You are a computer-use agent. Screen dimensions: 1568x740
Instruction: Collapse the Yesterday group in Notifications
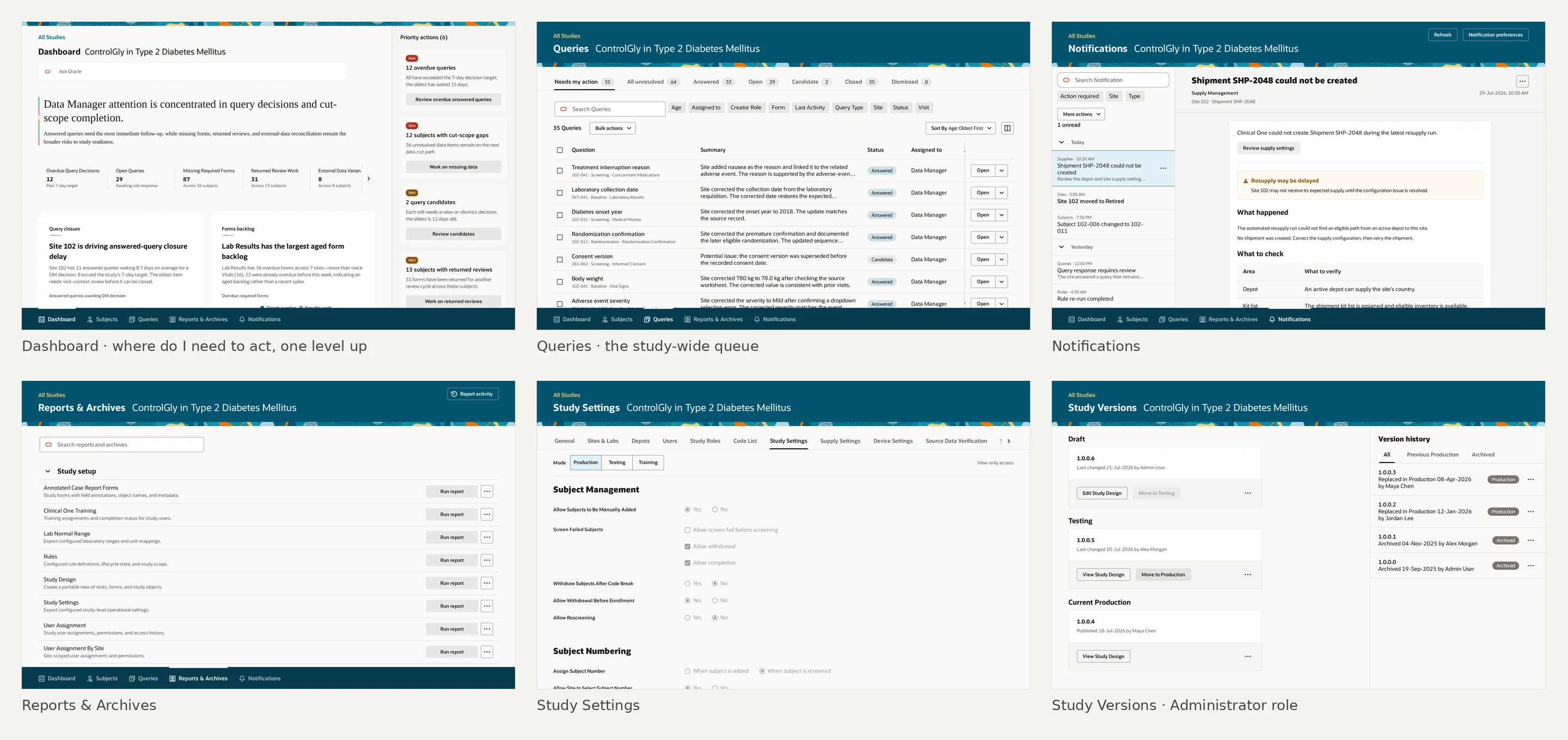(1062, 247)
